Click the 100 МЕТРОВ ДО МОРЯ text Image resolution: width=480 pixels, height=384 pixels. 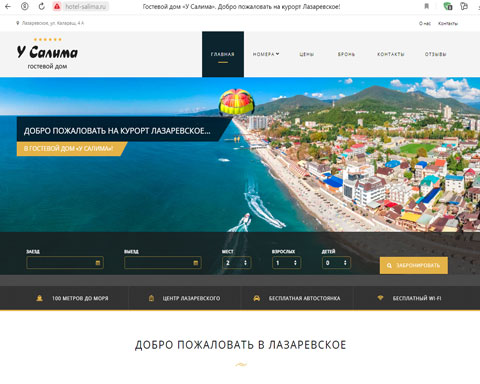(80, 298)
